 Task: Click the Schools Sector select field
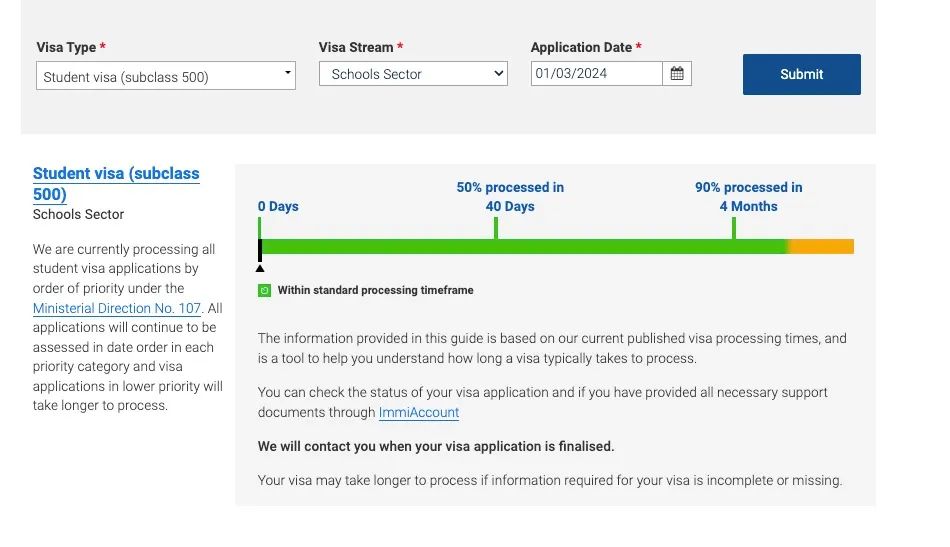(413, 74)
